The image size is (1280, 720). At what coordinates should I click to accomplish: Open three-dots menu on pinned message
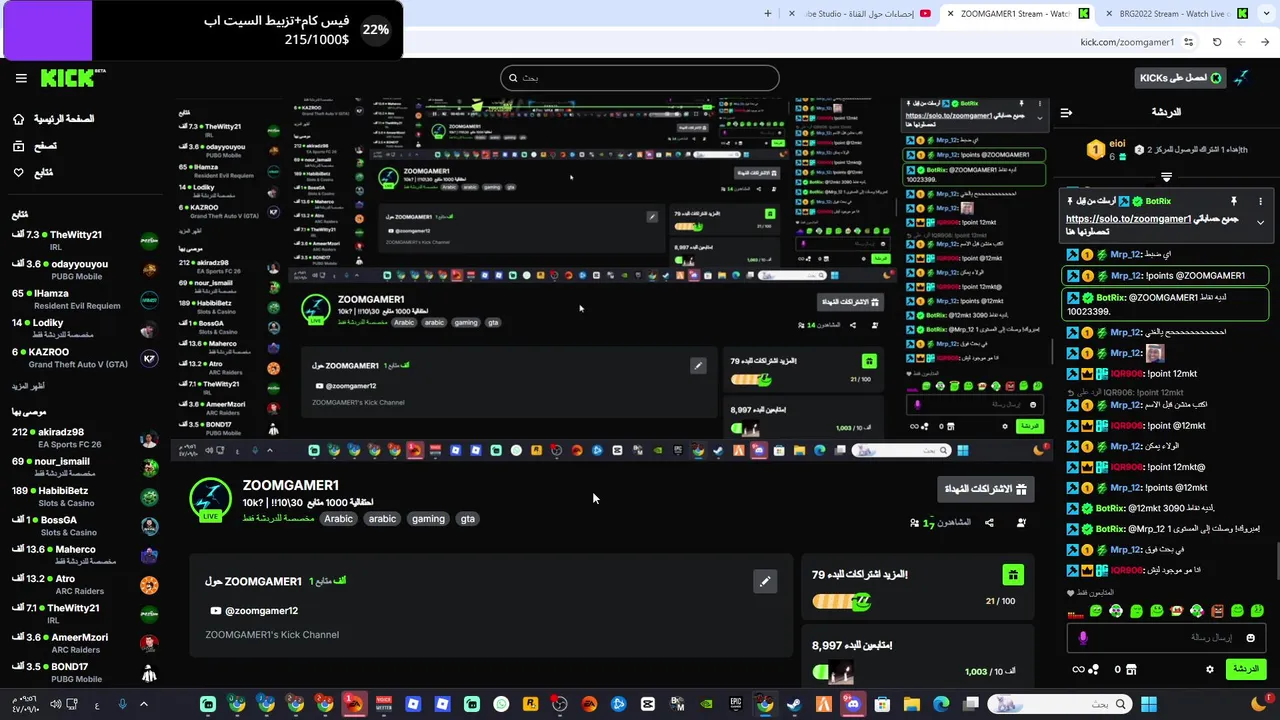click(x=1260, y=201)
